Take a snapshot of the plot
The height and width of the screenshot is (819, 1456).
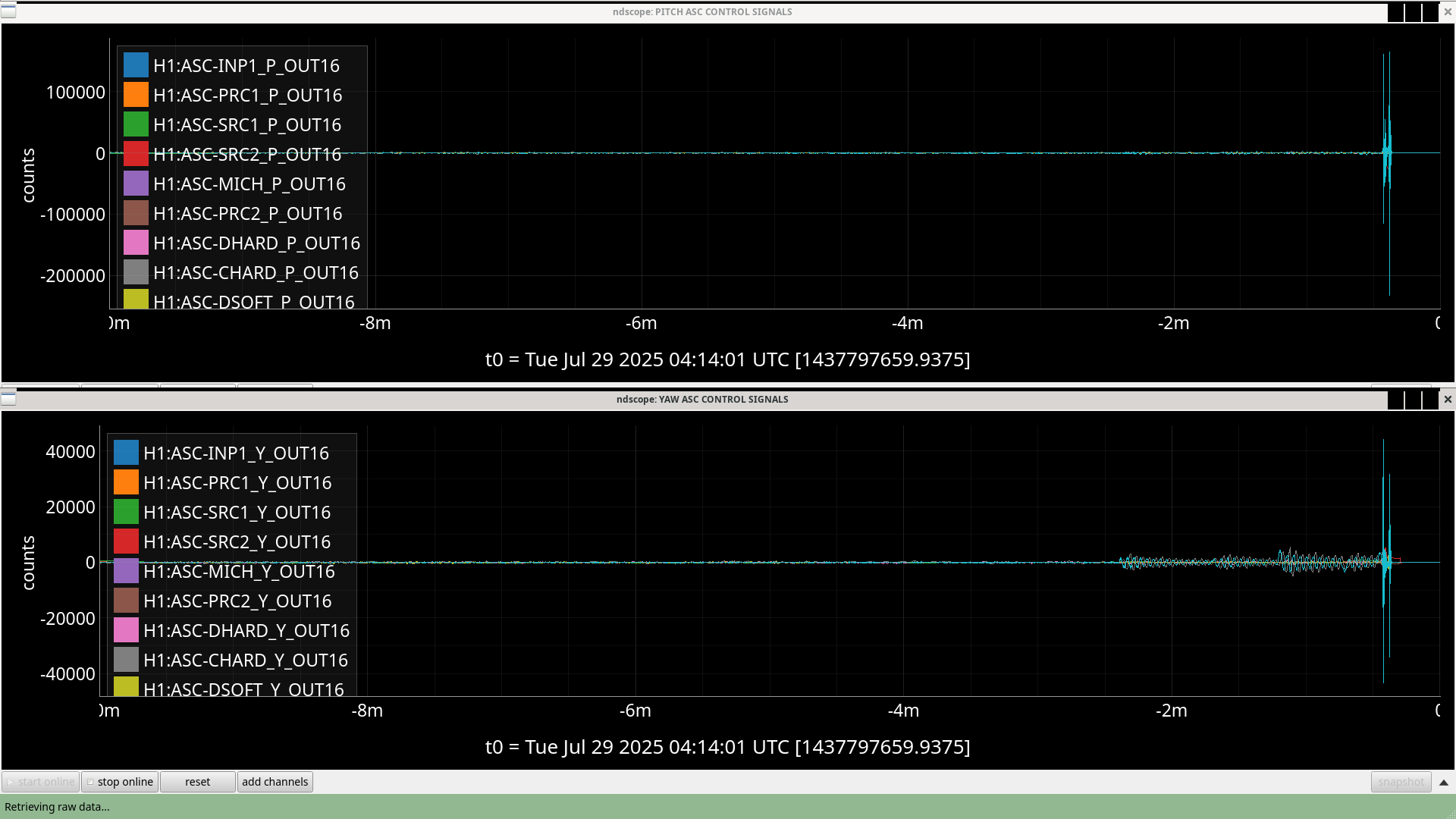pos(1400,782)
